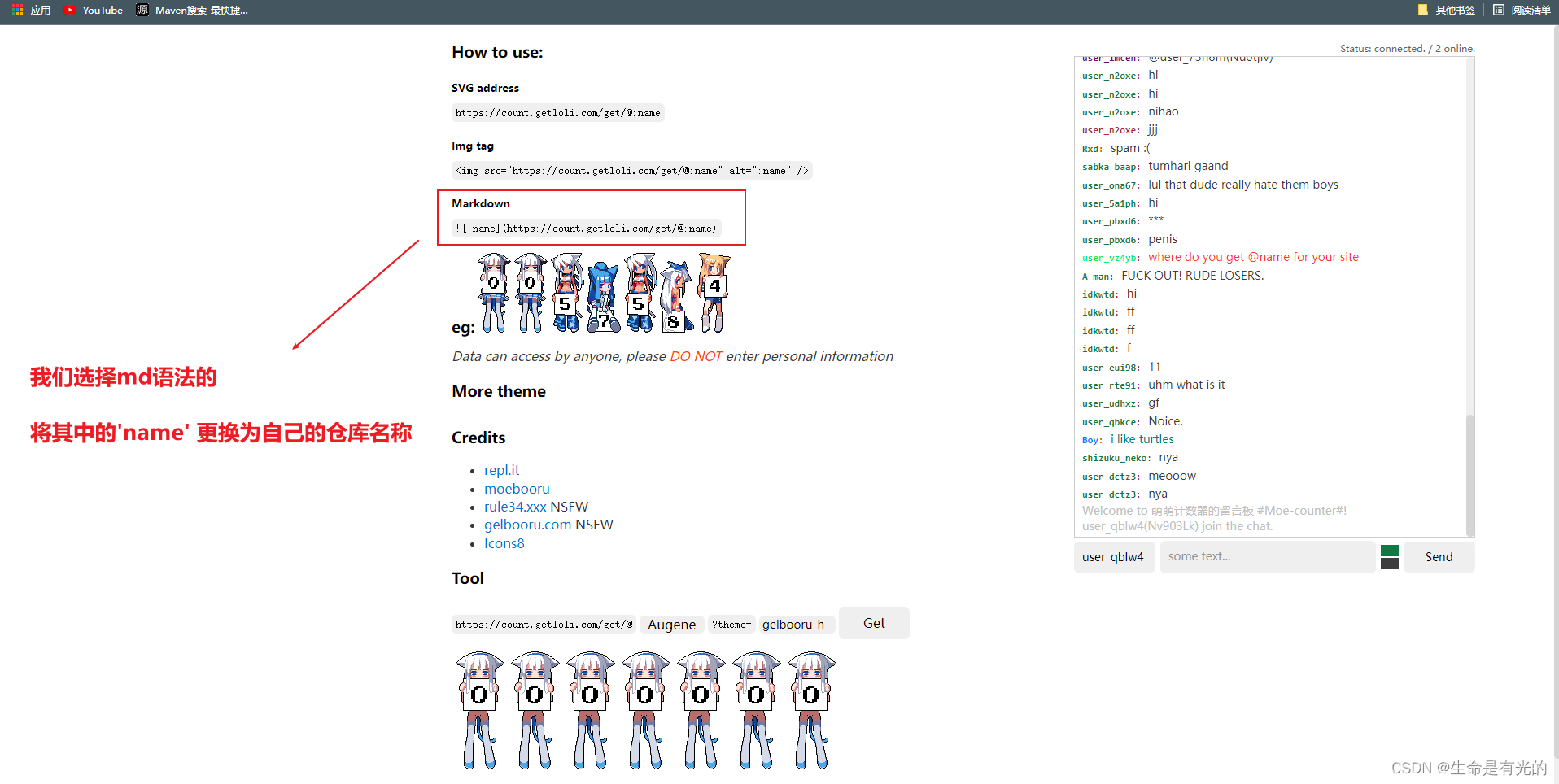Screen dimensions: 1559x784
Task: Pick the dark gray chat color swatch
Action: pos(1390,564)
